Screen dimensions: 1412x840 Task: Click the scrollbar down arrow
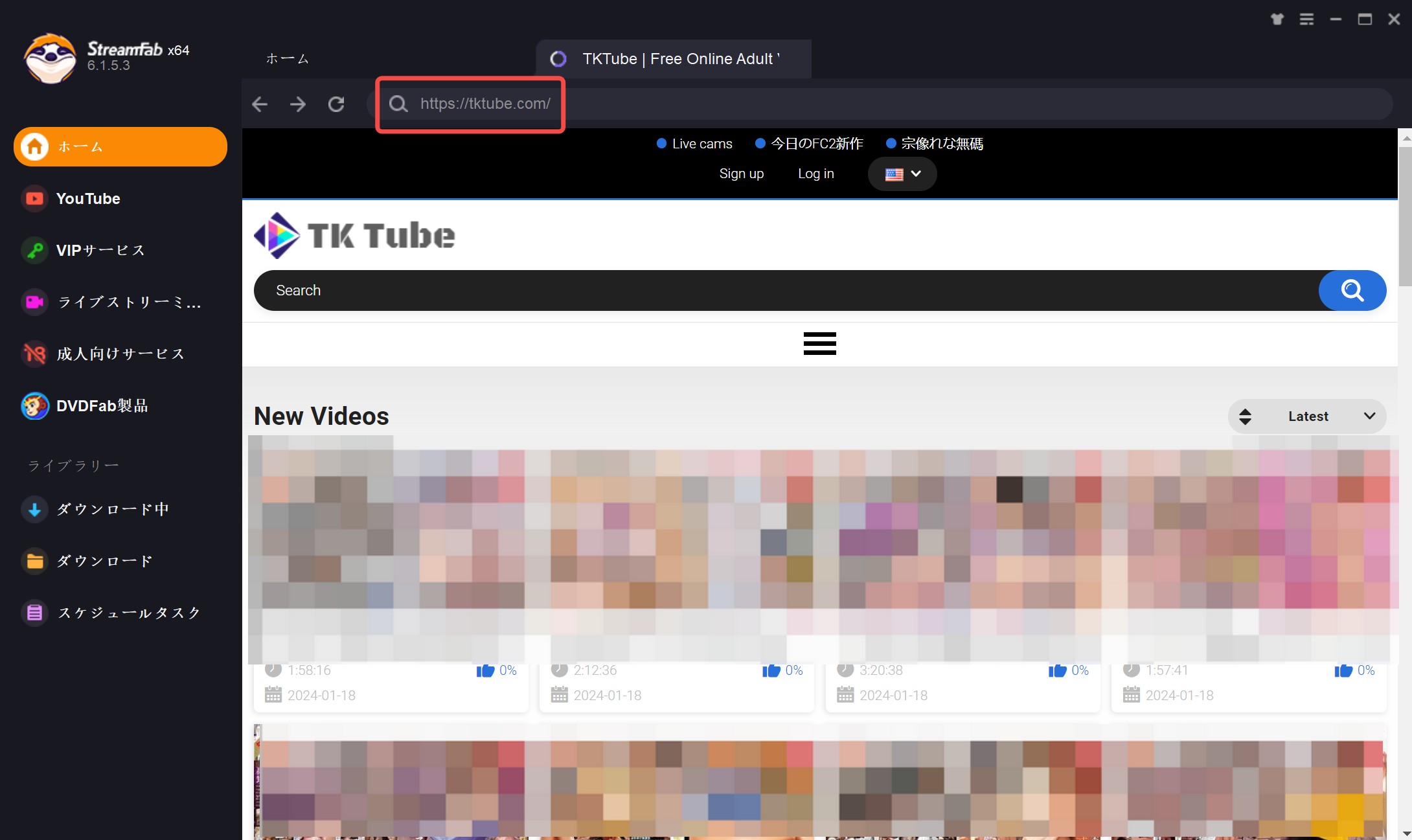1405,834
